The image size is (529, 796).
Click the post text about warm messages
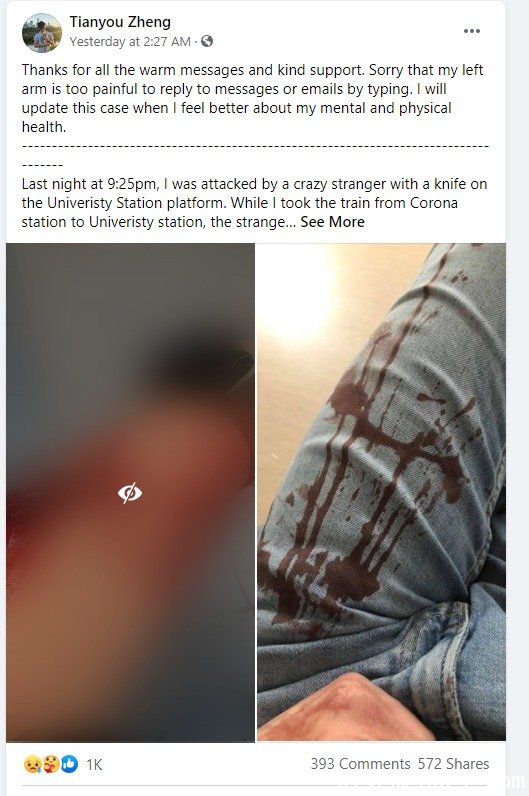pyautogui.click(x=252, y=98)
